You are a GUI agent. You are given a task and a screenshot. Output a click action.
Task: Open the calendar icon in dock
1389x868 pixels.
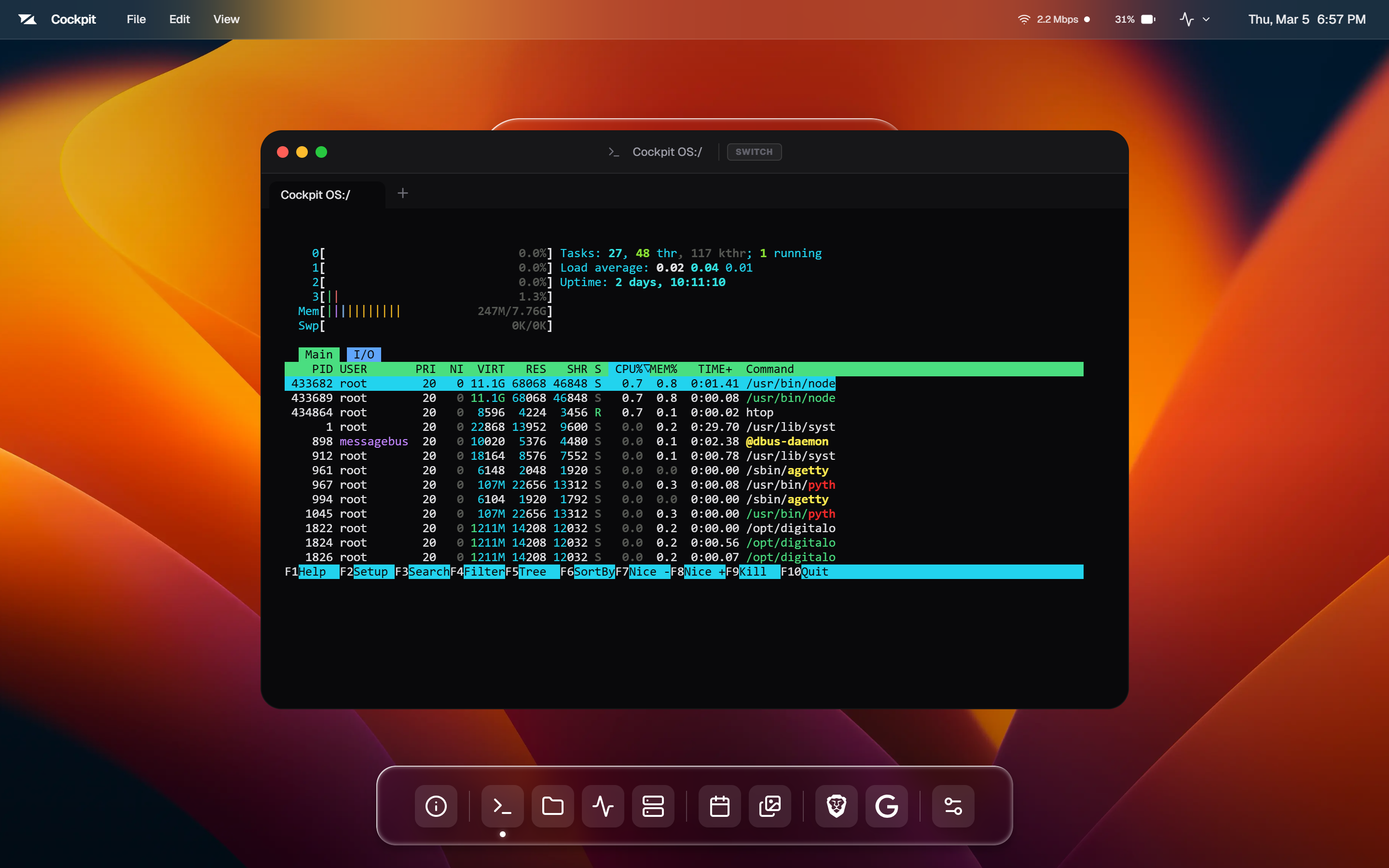[x=719, y=806]
